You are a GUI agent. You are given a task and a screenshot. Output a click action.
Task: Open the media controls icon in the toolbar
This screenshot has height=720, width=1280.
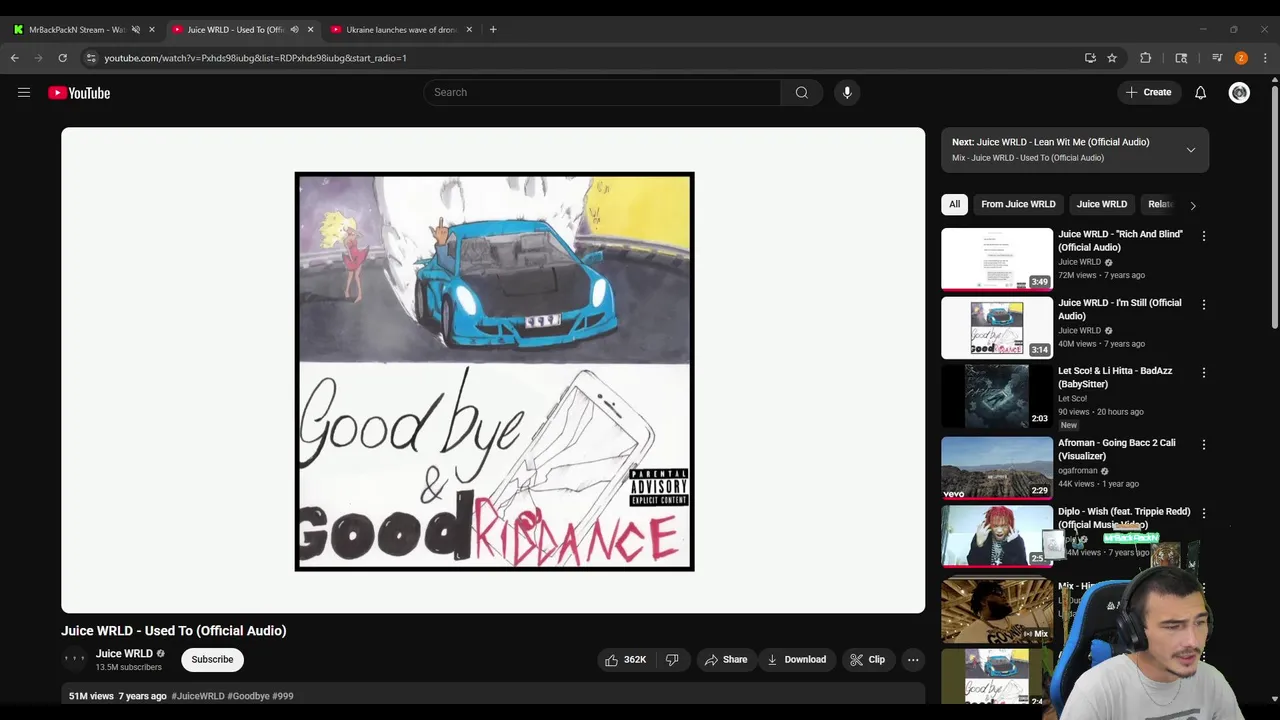(x=1217, y=58)
